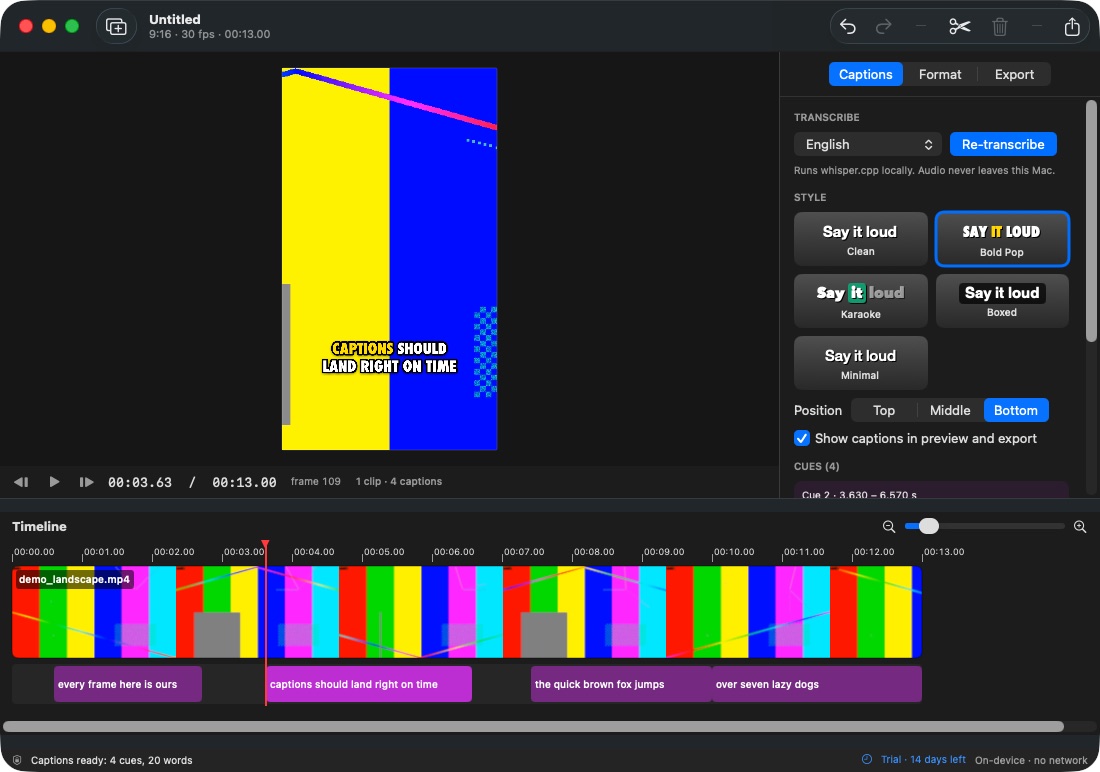
Task: Click the captions panel vertical scrollbar
Action: [1091, 221]
